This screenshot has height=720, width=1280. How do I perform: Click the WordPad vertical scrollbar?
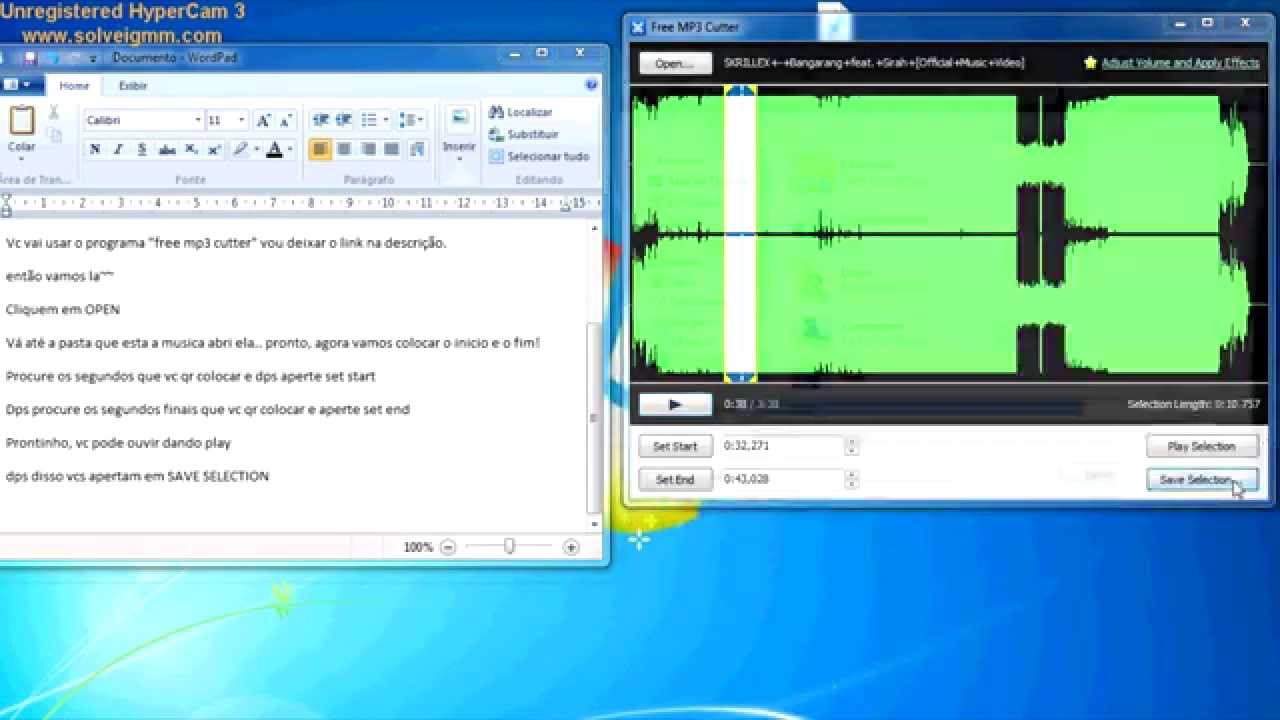click(595, 375)
